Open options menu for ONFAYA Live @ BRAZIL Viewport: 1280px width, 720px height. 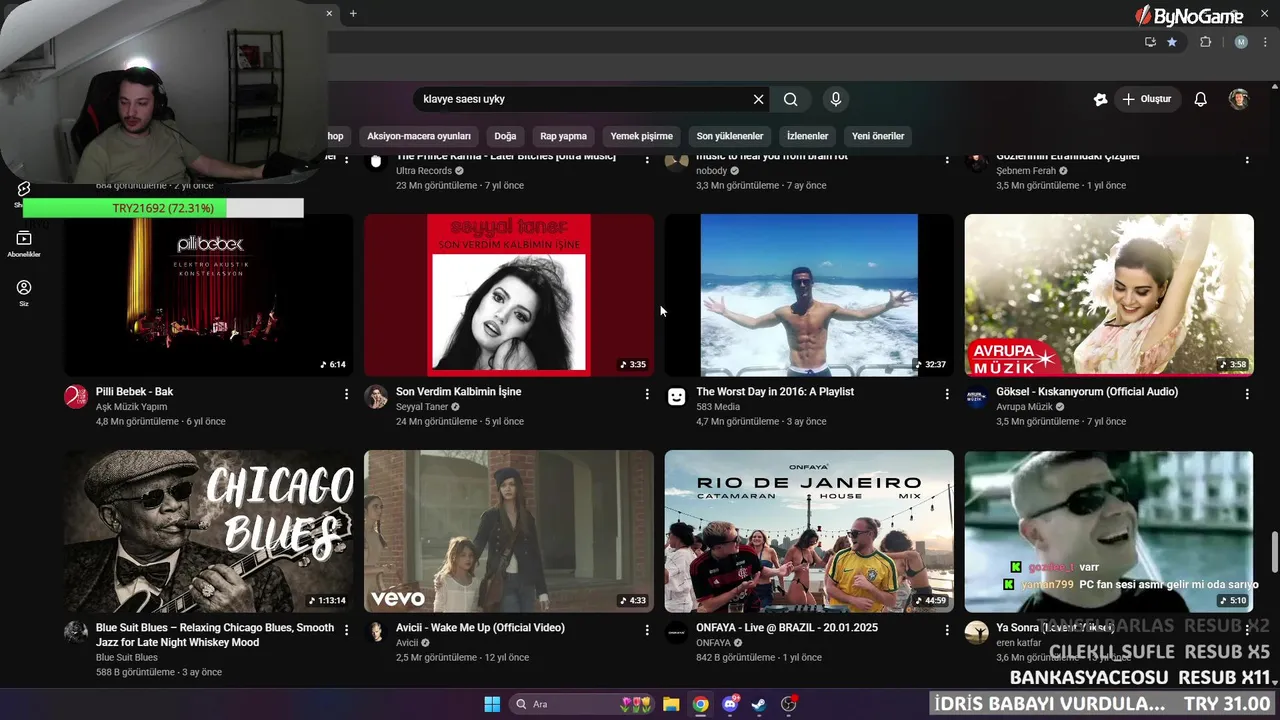pos(947,630)
